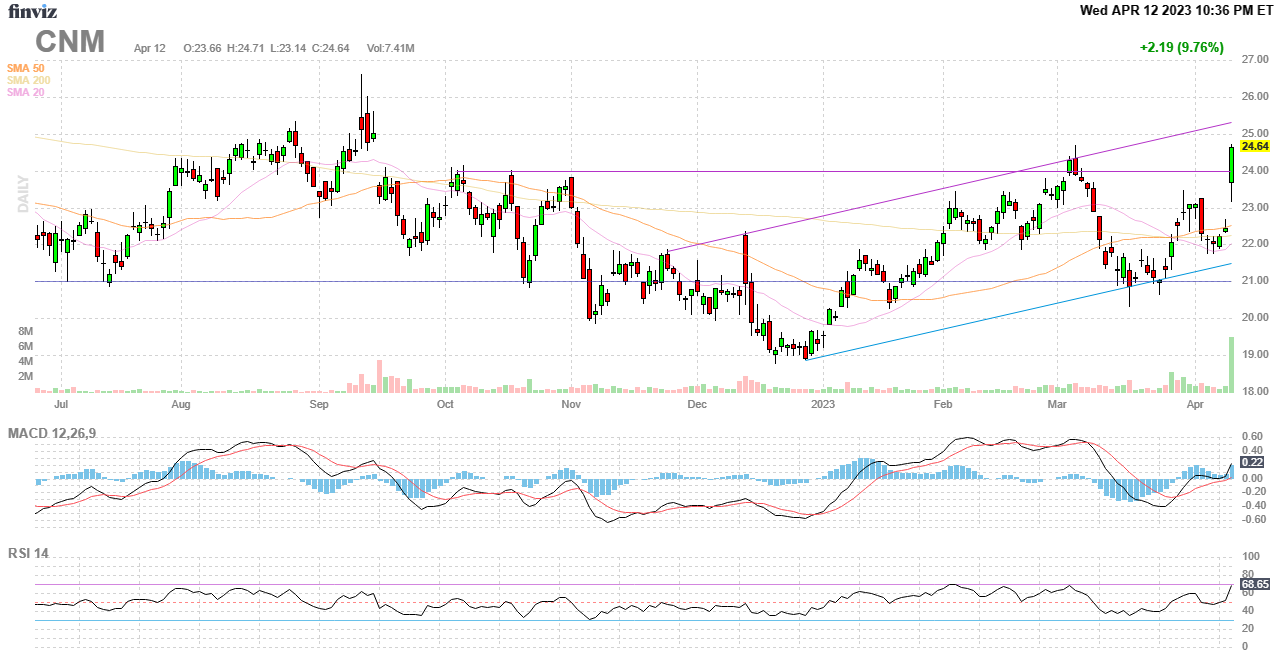
Task: Click the yellow 24.64 current price tag
Action: (x=1254, y=146)
